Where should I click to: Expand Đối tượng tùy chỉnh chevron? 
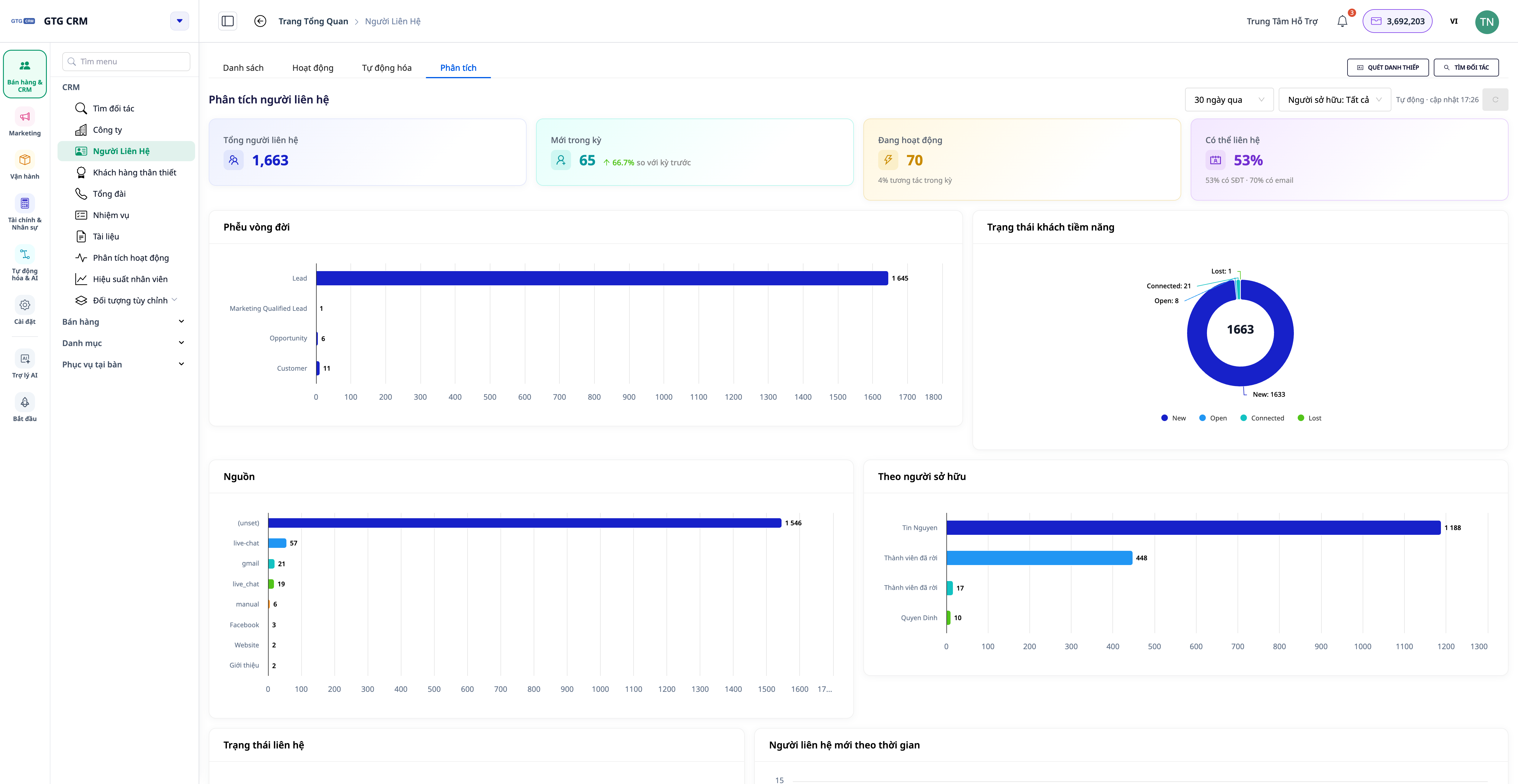pyautogui.click(x=174, y=300)
